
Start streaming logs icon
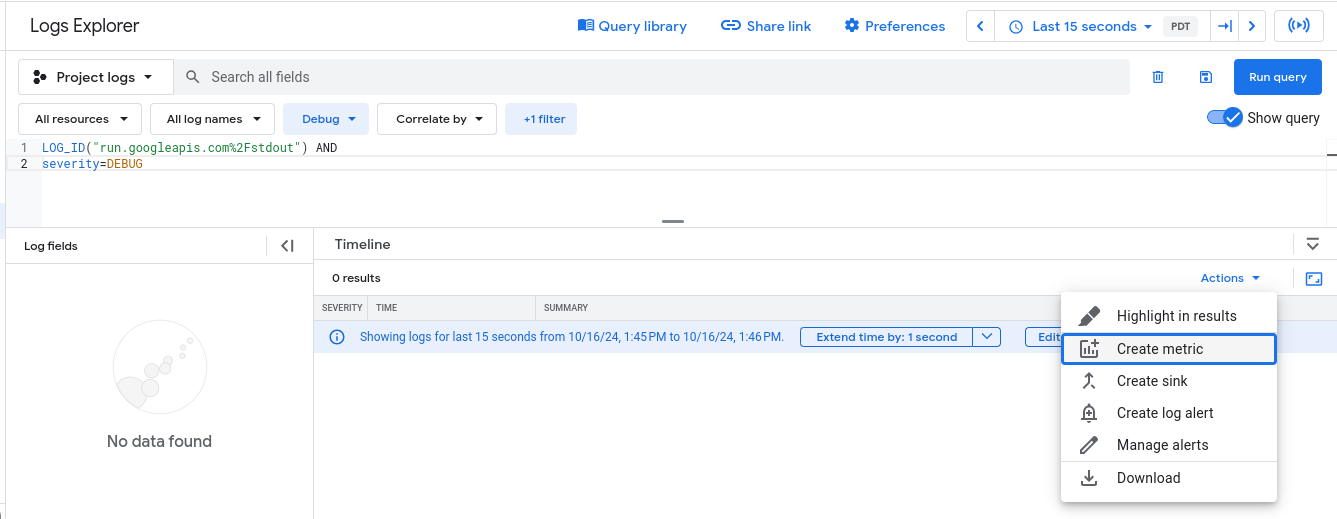[1298, 26]
